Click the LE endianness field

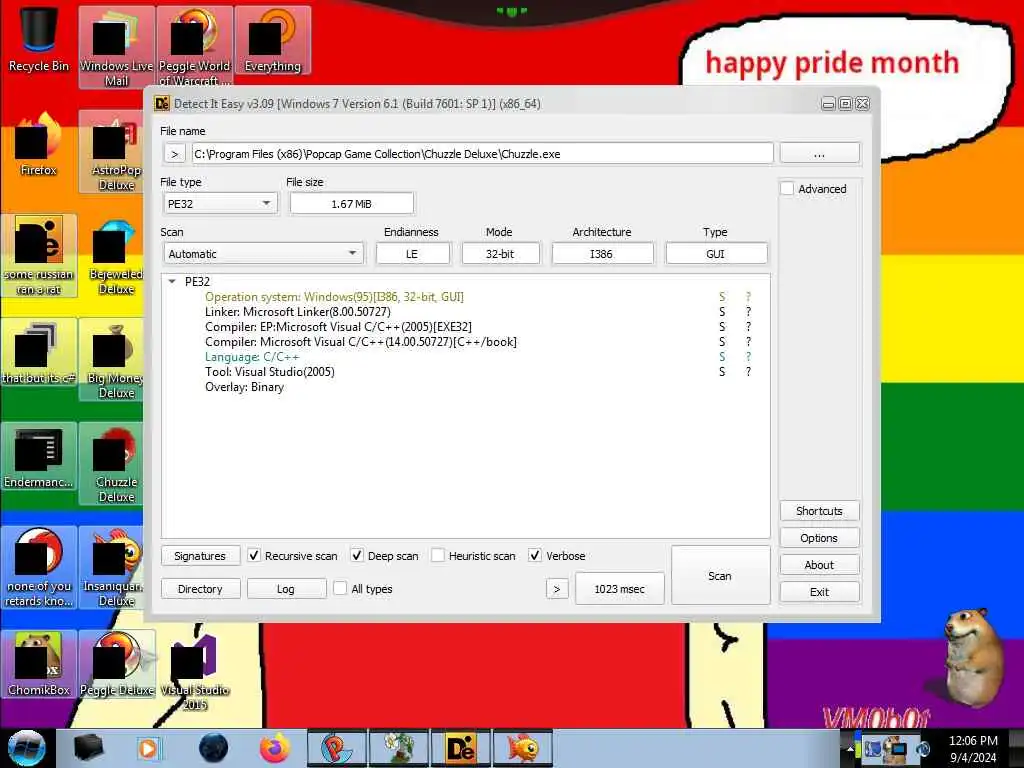(412, 253)
